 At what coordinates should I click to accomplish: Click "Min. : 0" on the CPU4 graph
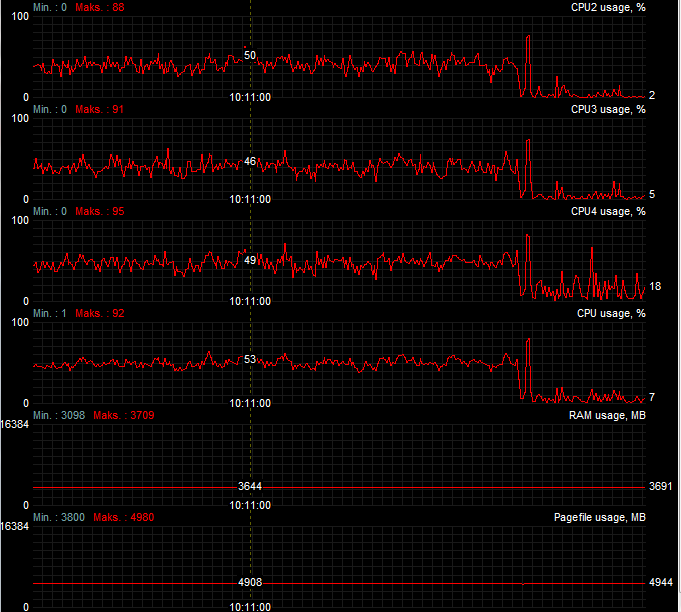[x=50, y=212]
